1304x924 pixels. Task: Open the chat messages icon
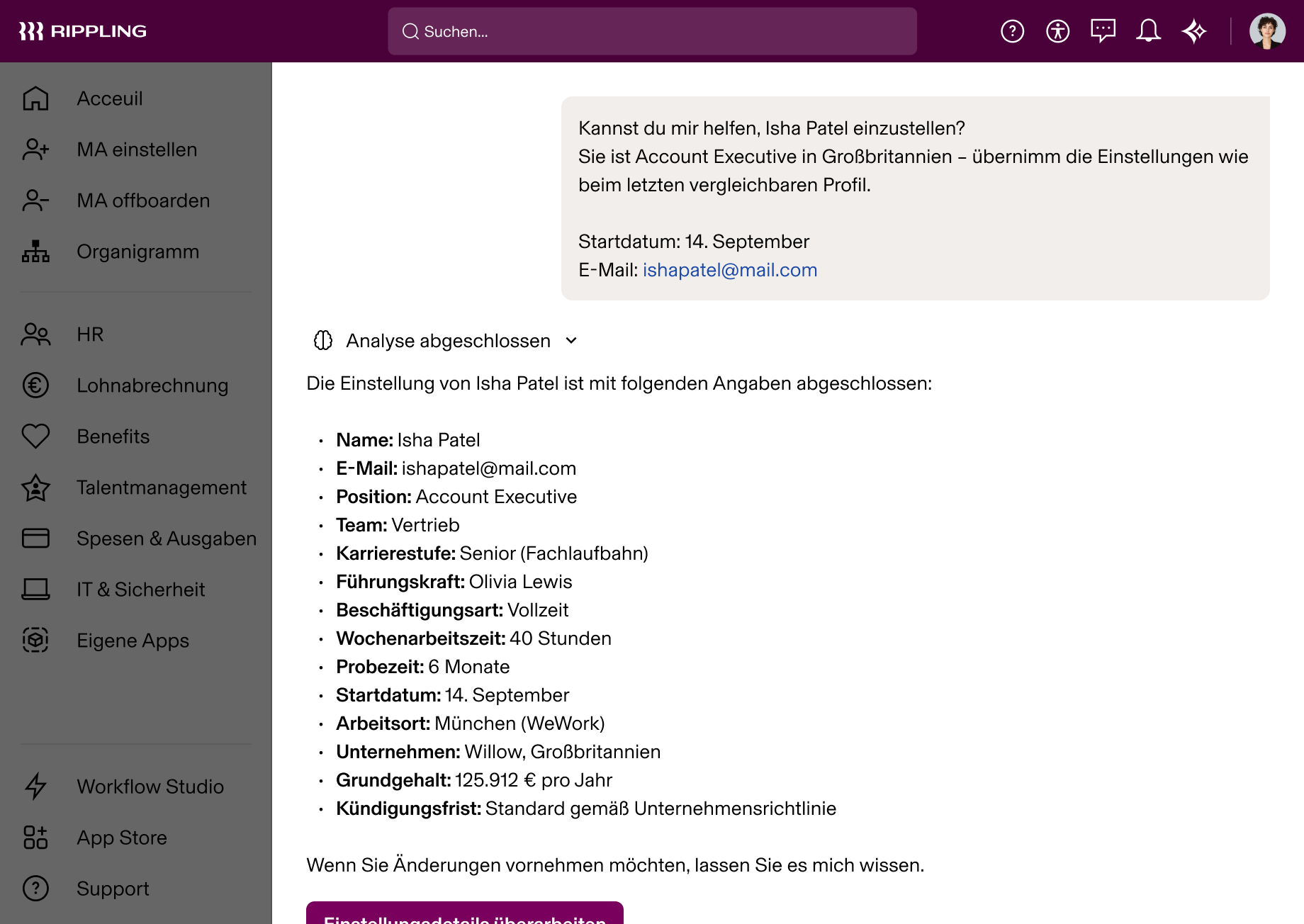tap(1103, 30)
